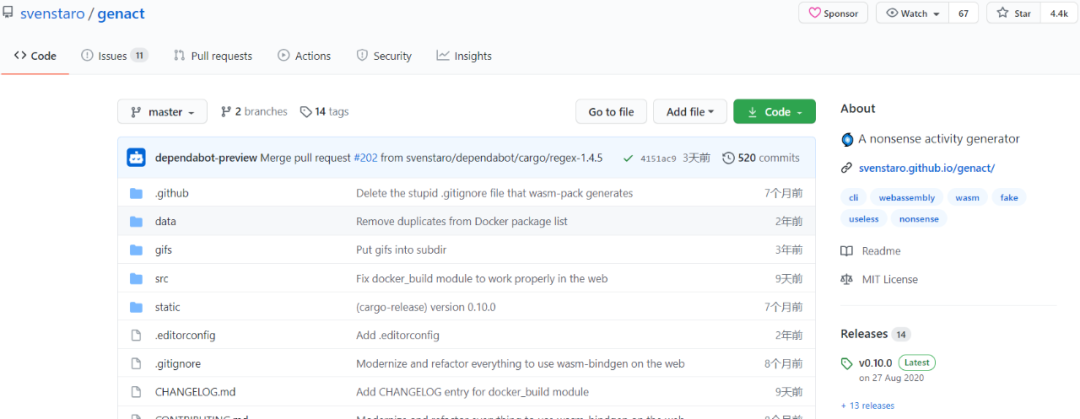Open the dependabot-preview author link
The image size is (1080, 419).
(206, 158)
